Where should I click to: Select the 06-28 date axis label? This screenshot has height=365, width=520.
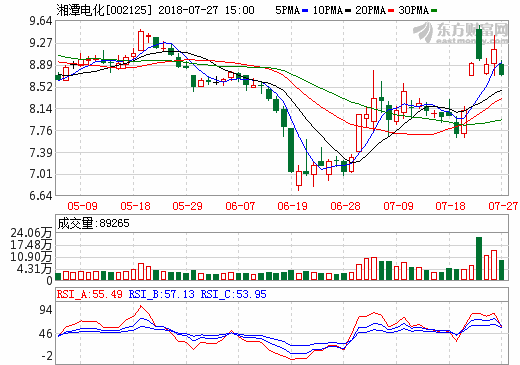click(x=345, y=206)
